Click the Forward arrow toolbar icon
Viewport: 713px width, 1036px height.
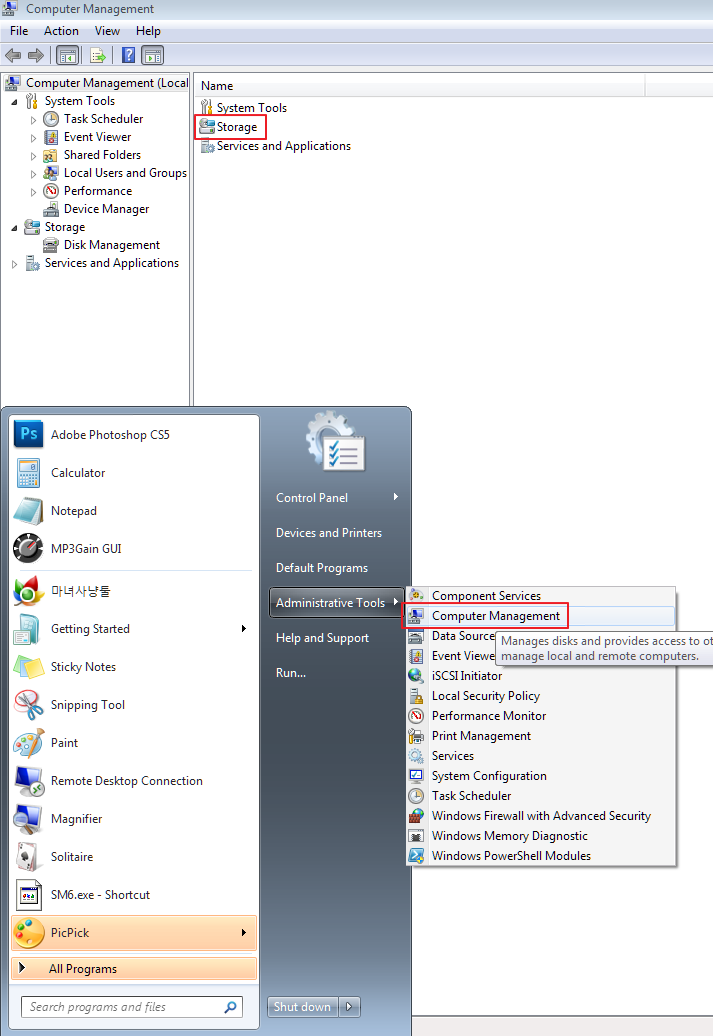[x=36, y=56]
